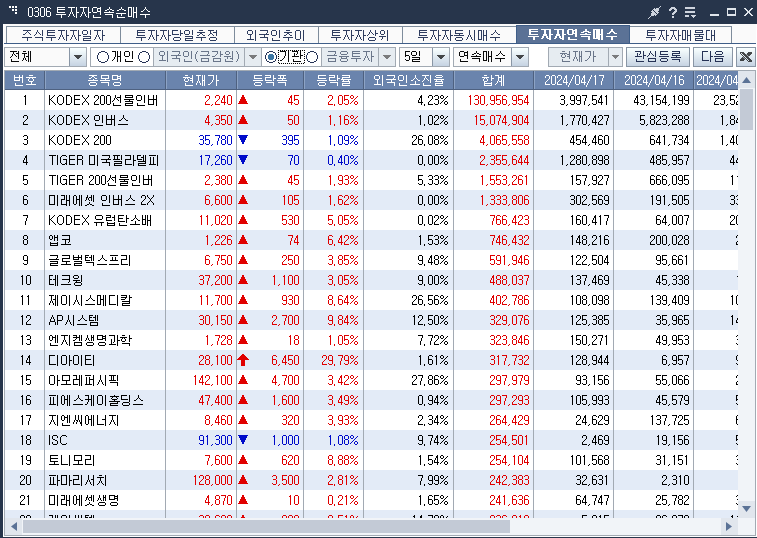This screenshot has width=757, height=538.
Task: Select the KODEX 200 stock name
Action: [x=80, y=141]
